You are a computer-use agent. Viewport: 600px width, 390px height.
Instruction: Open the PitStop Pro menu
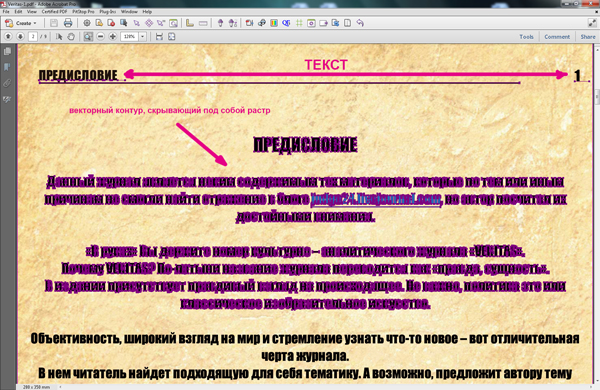83,12
